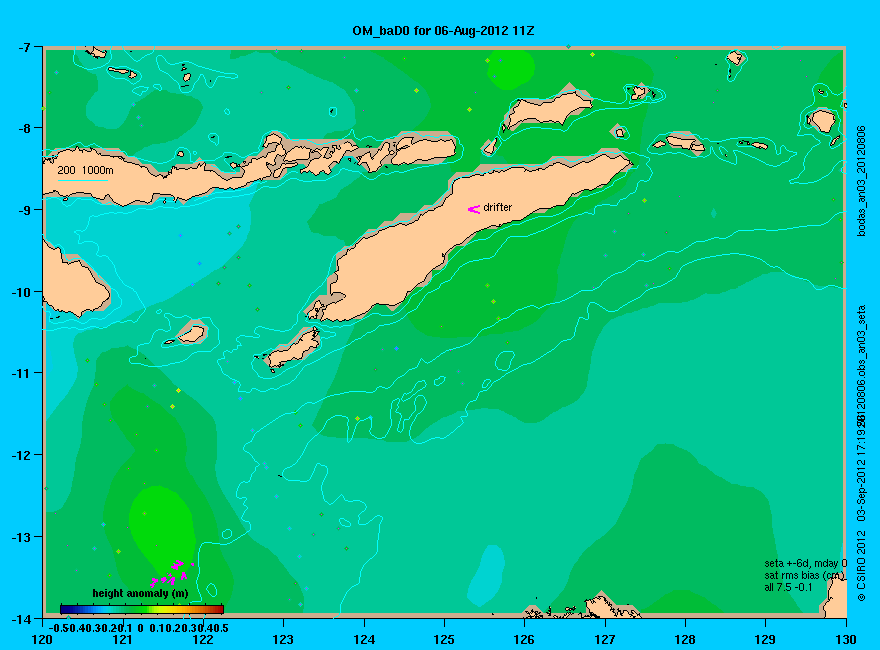Click latitude tick label "-14"
Viewport: 880px width, 650px height.
tap(21, 619)
